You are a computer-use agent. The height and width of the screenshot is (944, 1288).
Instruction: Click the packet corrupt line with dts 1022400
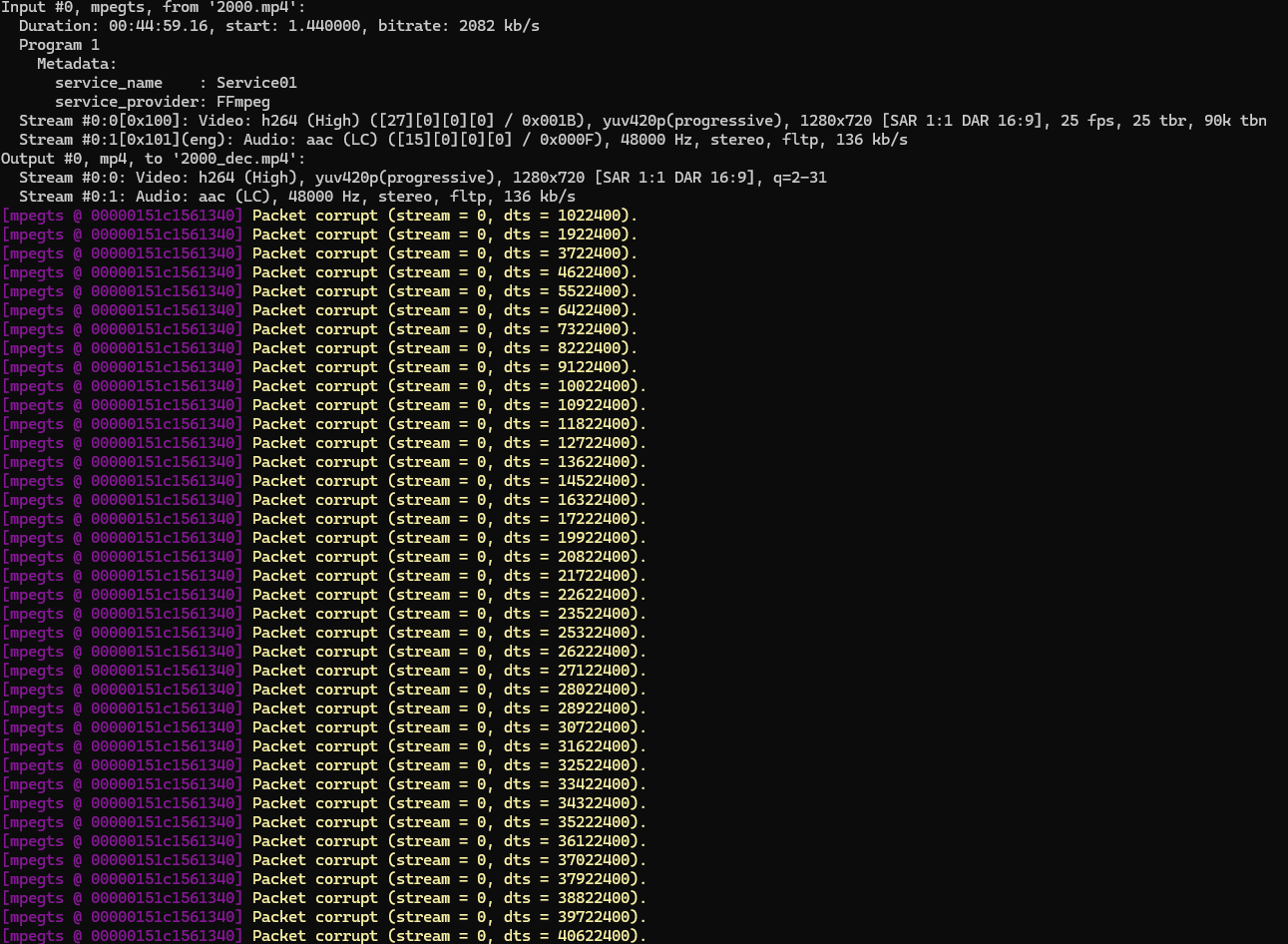click(444, 216)
